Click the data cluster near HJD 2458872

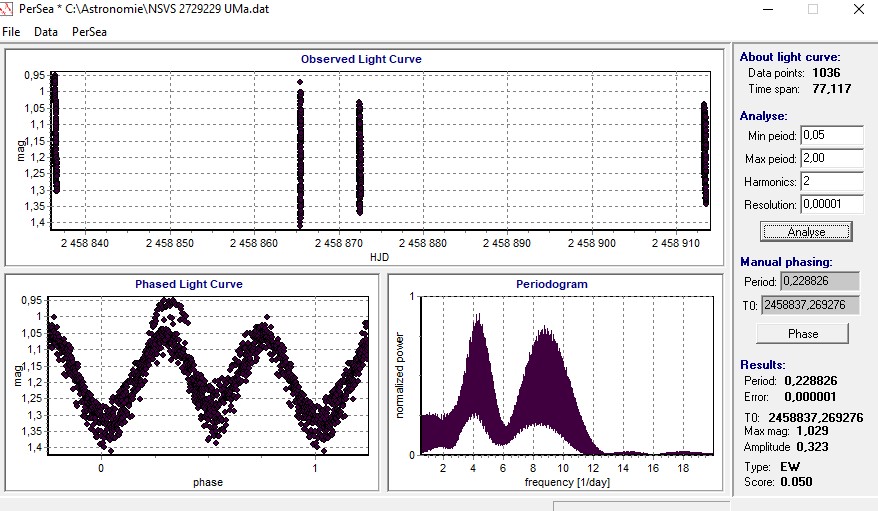(x=360, y=155)
